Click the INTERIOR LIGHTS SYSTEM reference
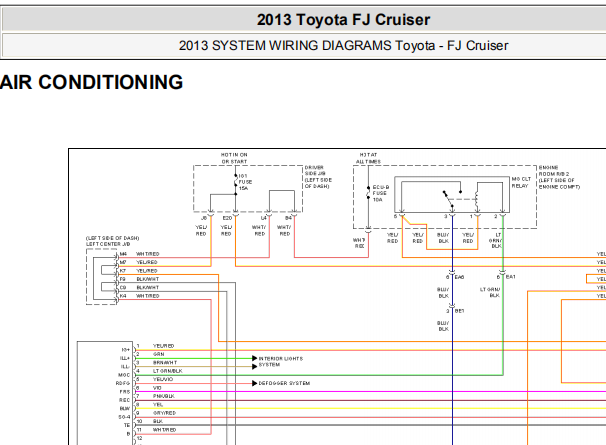 click(x=281, y=361)
